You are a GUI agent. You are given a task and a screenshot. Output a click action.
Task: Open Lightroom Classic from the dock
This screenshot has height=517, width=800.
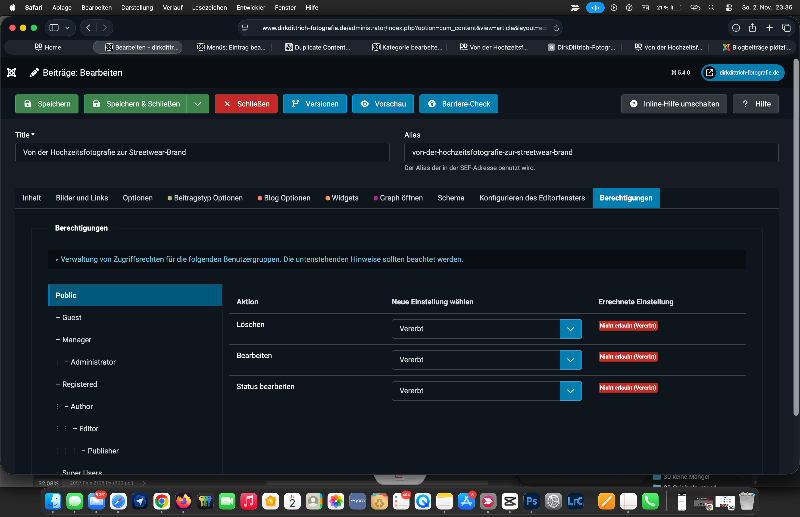[575, 500]
